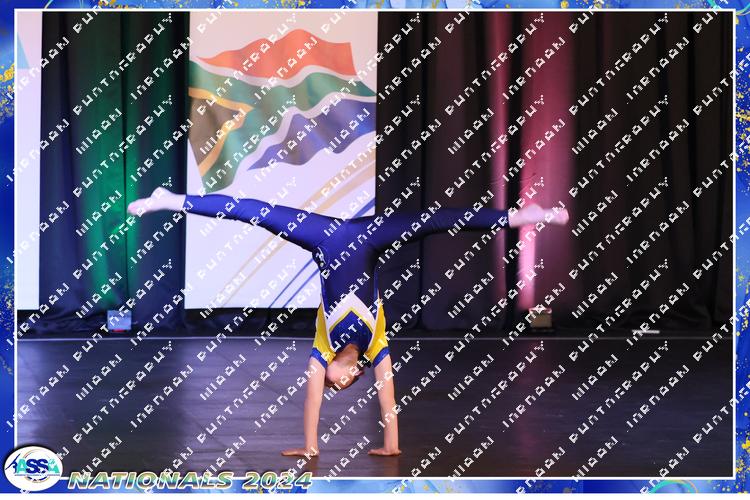Click the gymnast doing a handstand split

click(348, 321)
